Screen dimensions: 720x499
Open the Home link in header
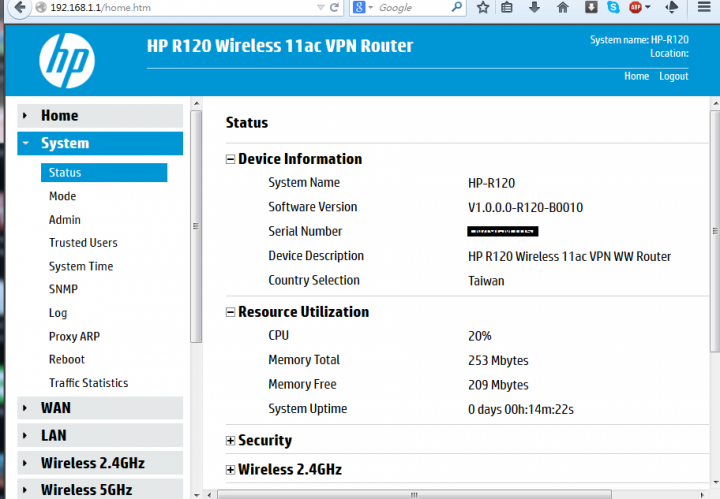coord(636,76)
